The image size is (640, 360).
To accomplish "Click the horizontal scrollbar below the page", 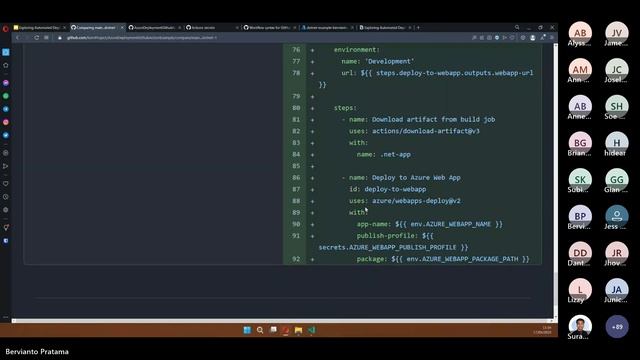I will coord(282,321).
